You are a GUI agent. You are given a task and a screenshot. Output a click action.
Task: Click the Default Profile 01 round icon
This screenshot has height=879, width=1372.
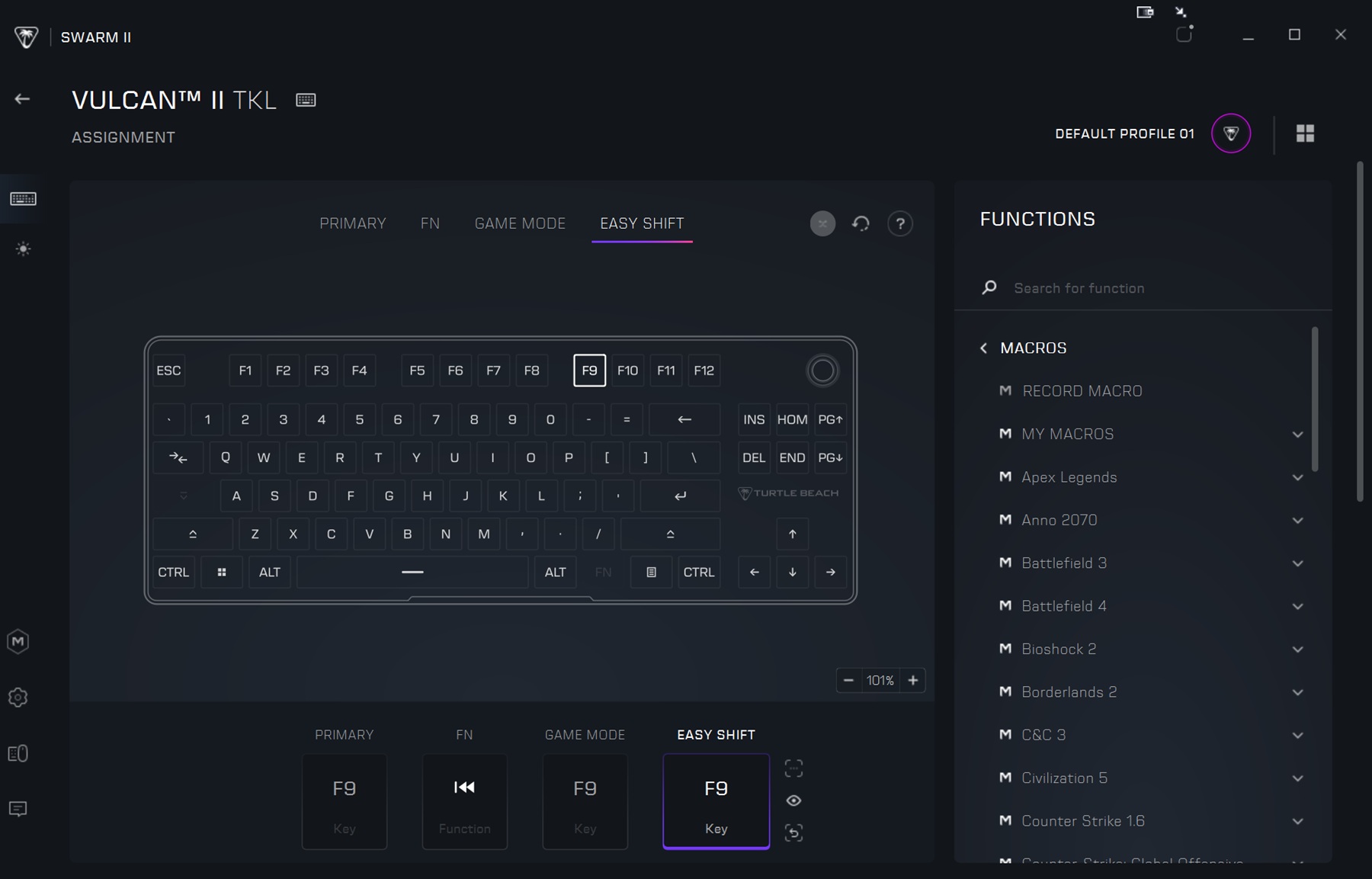(x=1230, y=133)
